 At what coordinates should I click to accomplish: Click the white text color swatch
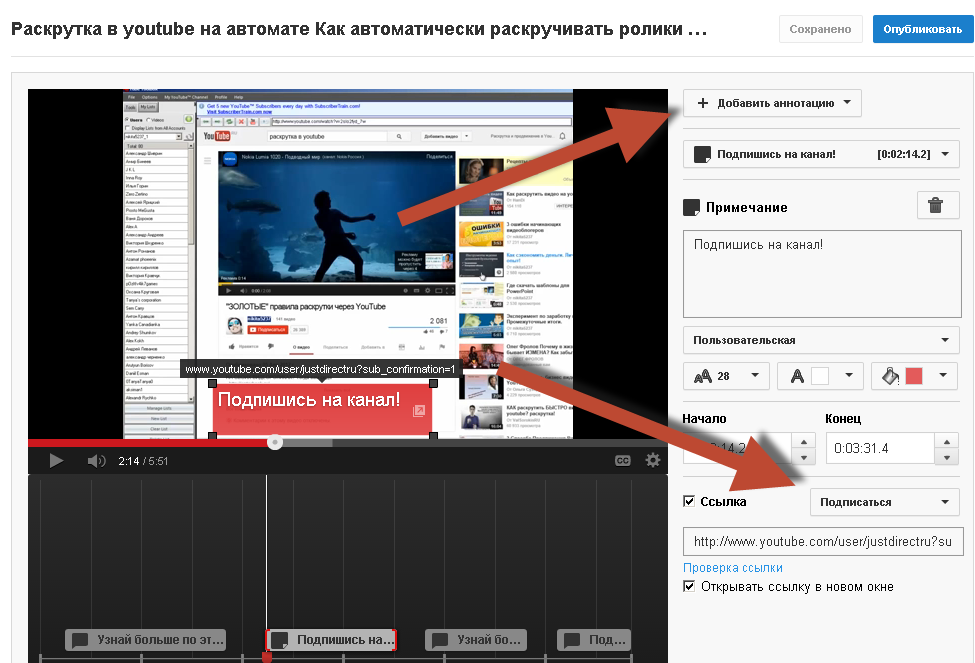pyautogui.click(x=820, y=376)
